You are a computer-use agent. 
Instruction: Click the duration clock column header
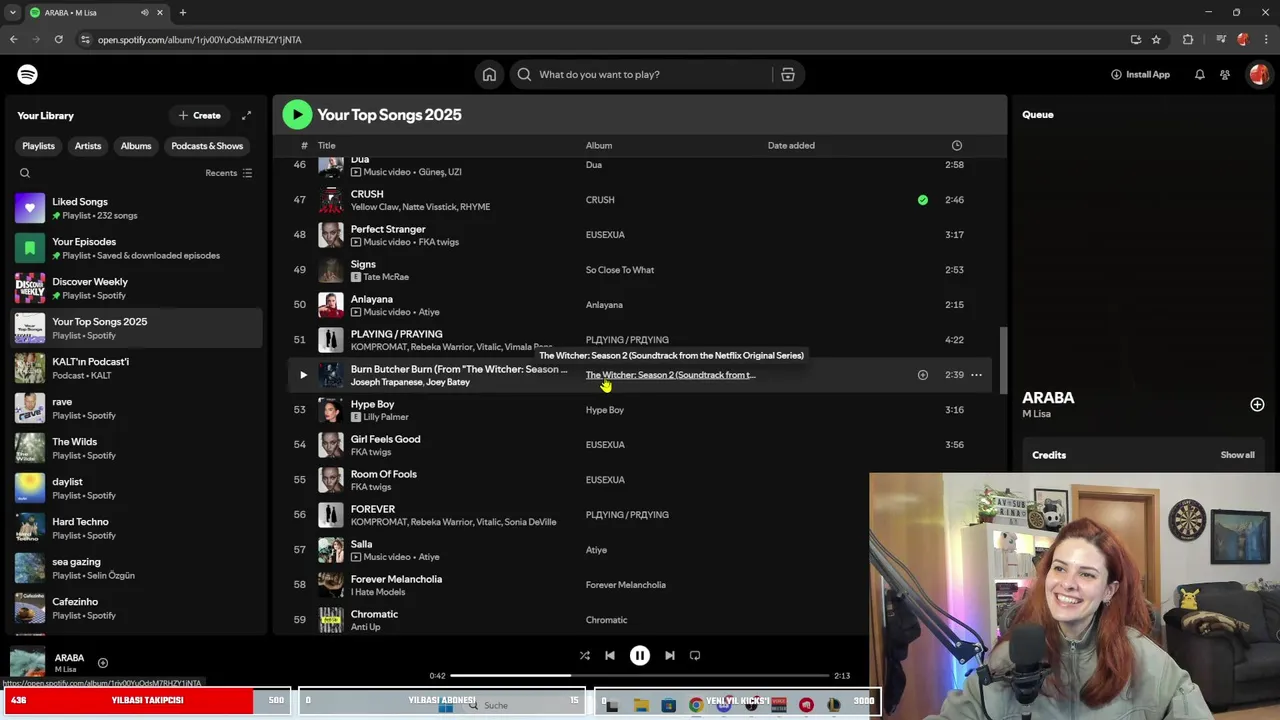[x=957, y=145]
